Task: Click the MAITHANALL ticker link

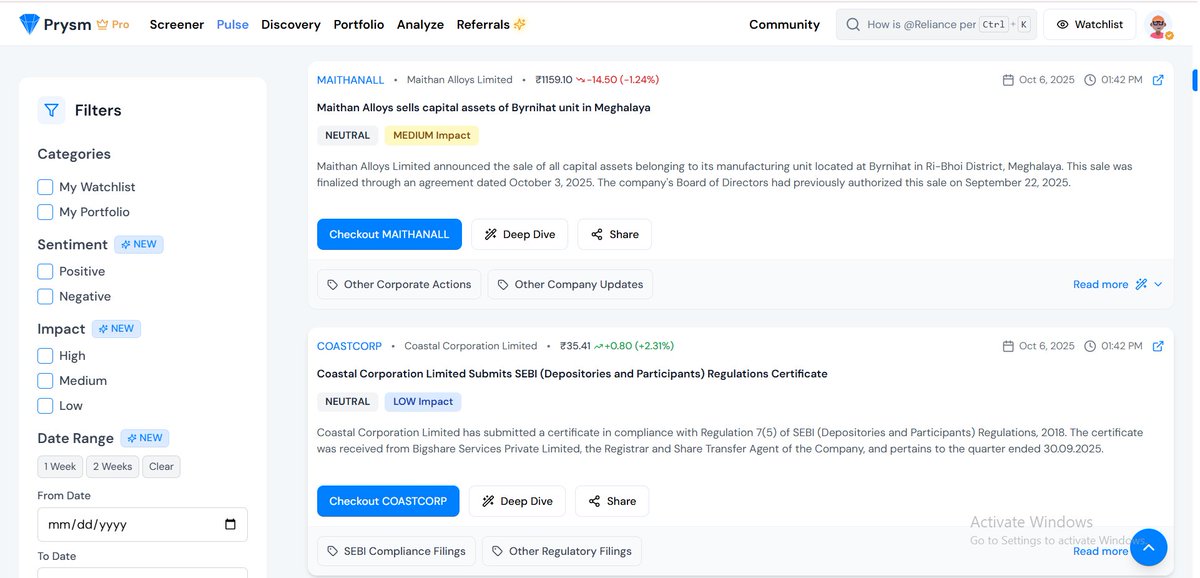Action: tap(350, 80)
